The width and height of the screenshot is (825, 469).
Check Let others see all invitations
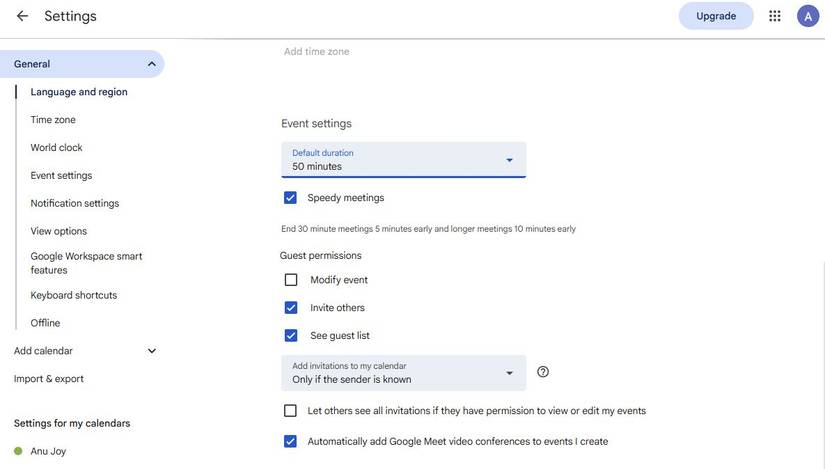290,411
